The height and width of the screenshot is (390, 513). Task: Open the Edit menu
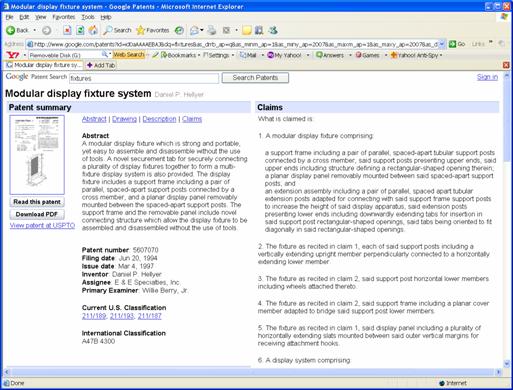(x=24, y=17)
